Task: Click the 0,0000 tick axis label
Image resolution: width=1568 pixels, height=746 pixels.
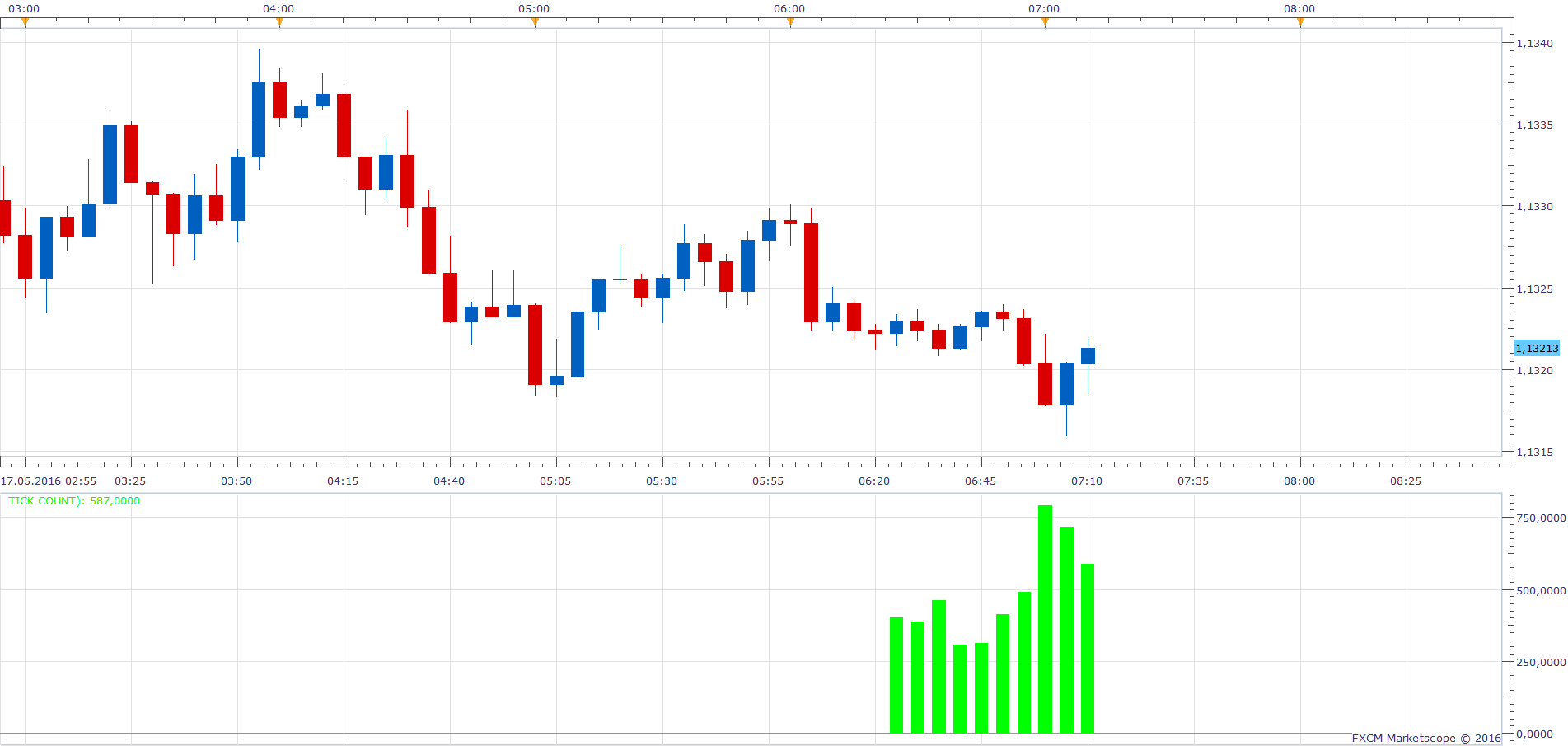Action: [x=1535, y=734]
